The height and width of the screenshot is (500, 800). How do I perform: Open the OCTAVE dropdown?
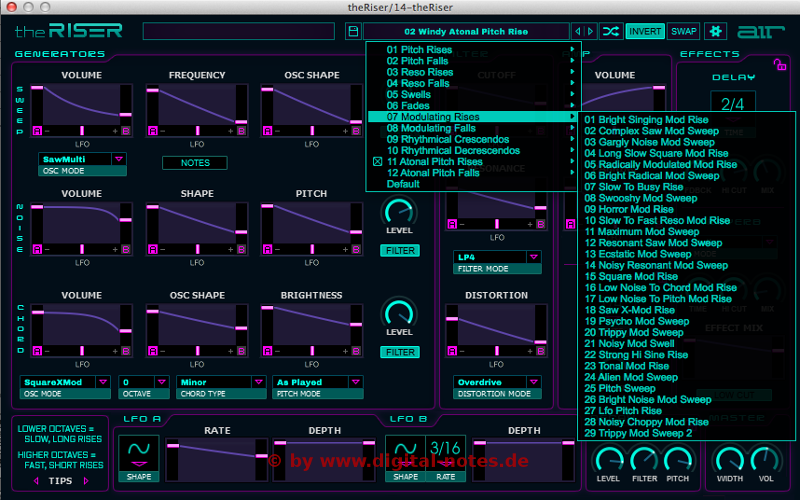[x=144, y=382]
